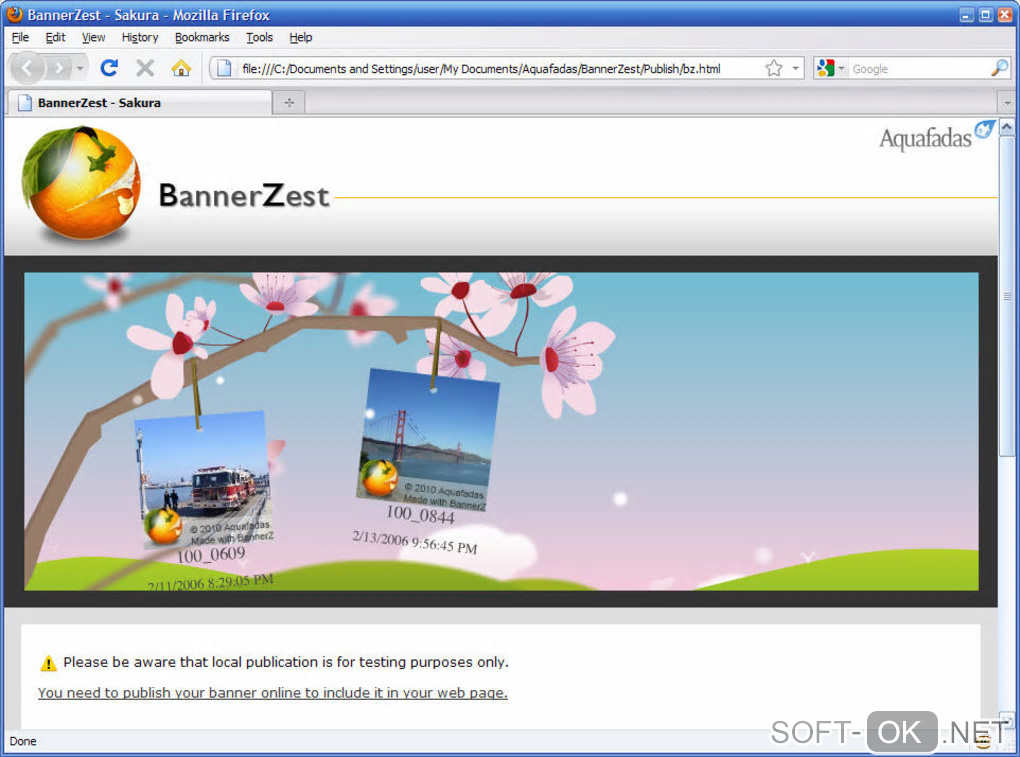Open the History menu
This screenshot has height=757, width=1020.
[140, 37]
